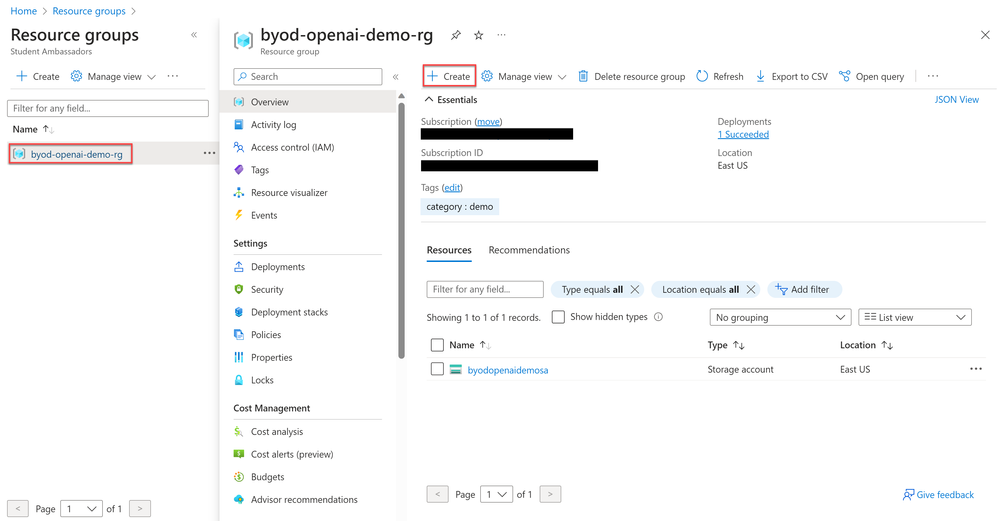Select the Resources tab
This screenshot has height=521, width=999.
point(449,250)
